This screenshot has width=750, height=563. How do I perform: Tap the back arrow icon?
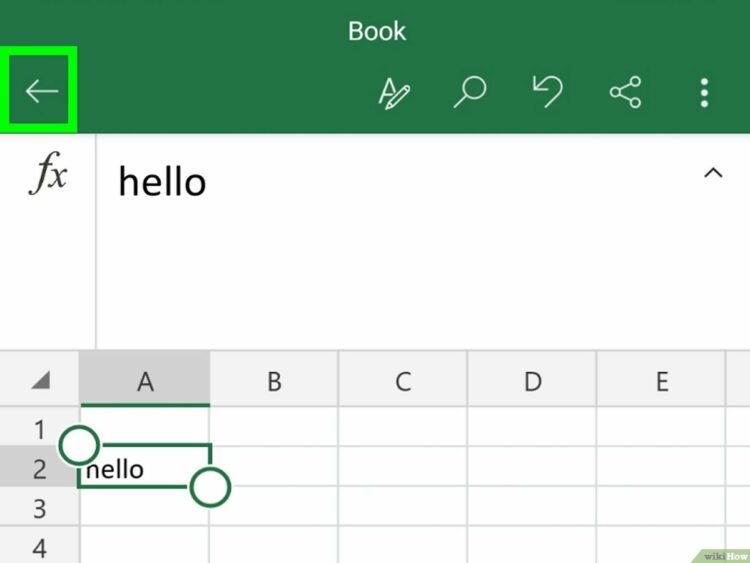[41, 92]
